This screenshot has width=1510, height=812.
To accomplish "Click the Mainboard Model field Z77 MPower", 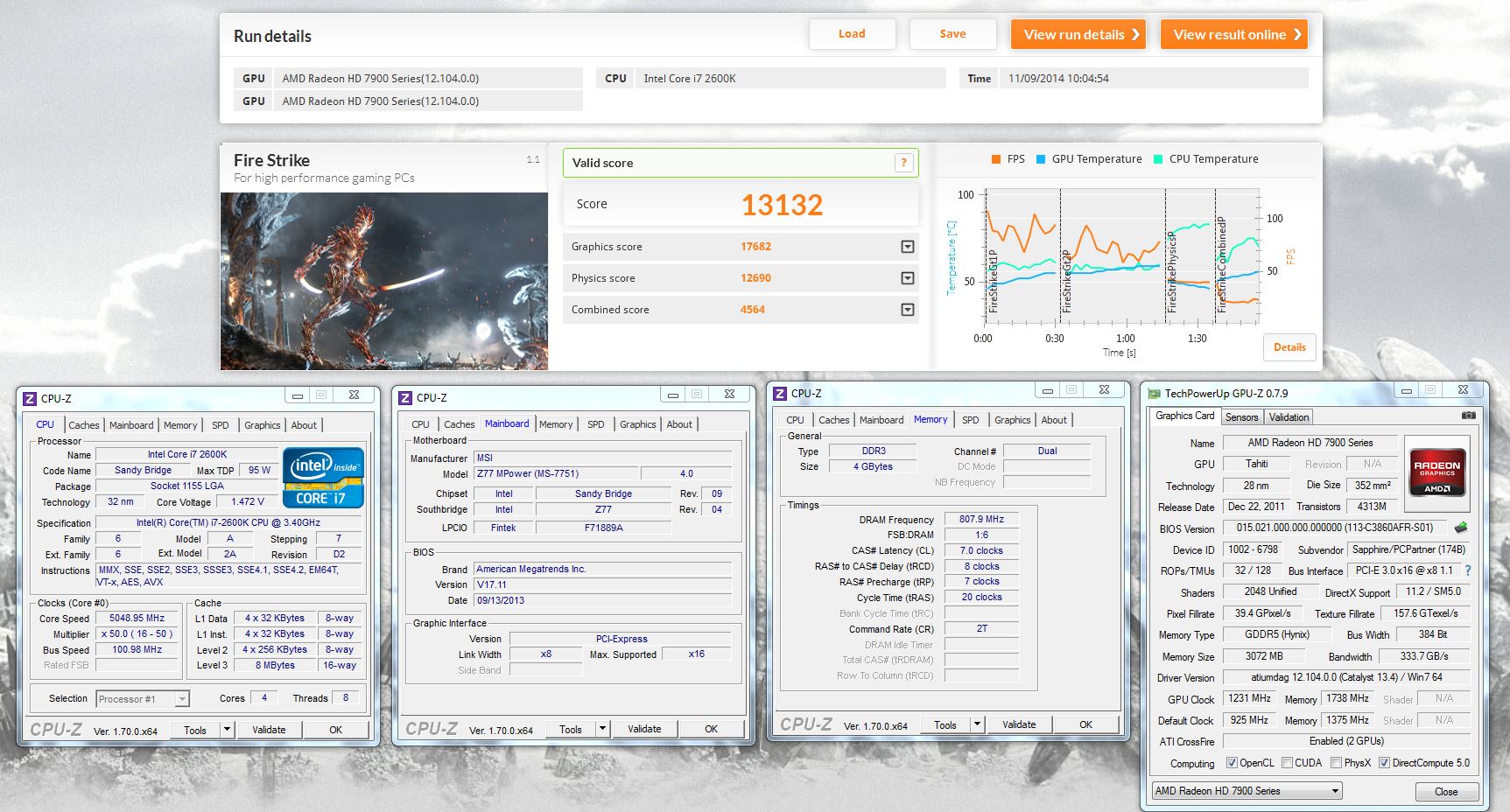I will click(557, 473).
